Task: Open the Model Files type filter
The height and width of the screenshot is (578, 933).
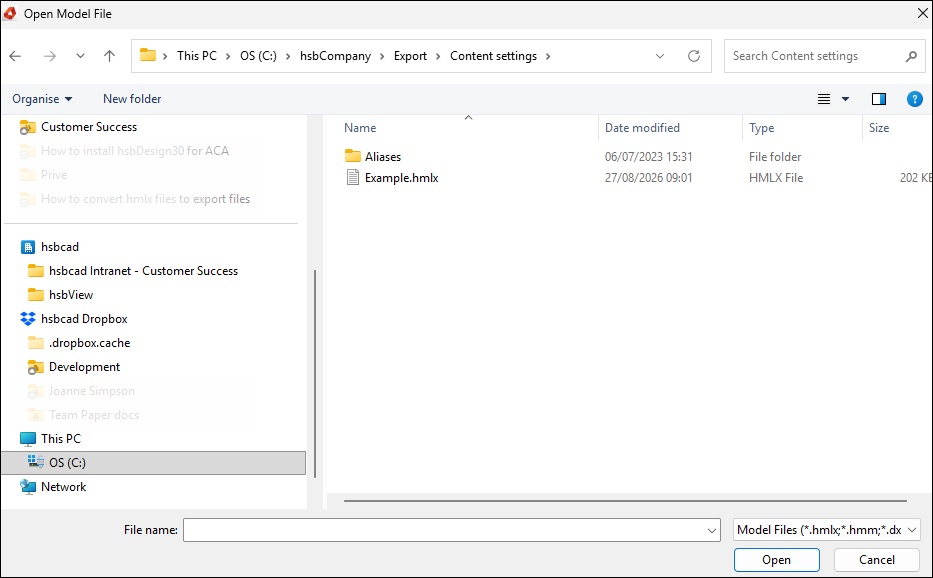Action: point(826,530)
